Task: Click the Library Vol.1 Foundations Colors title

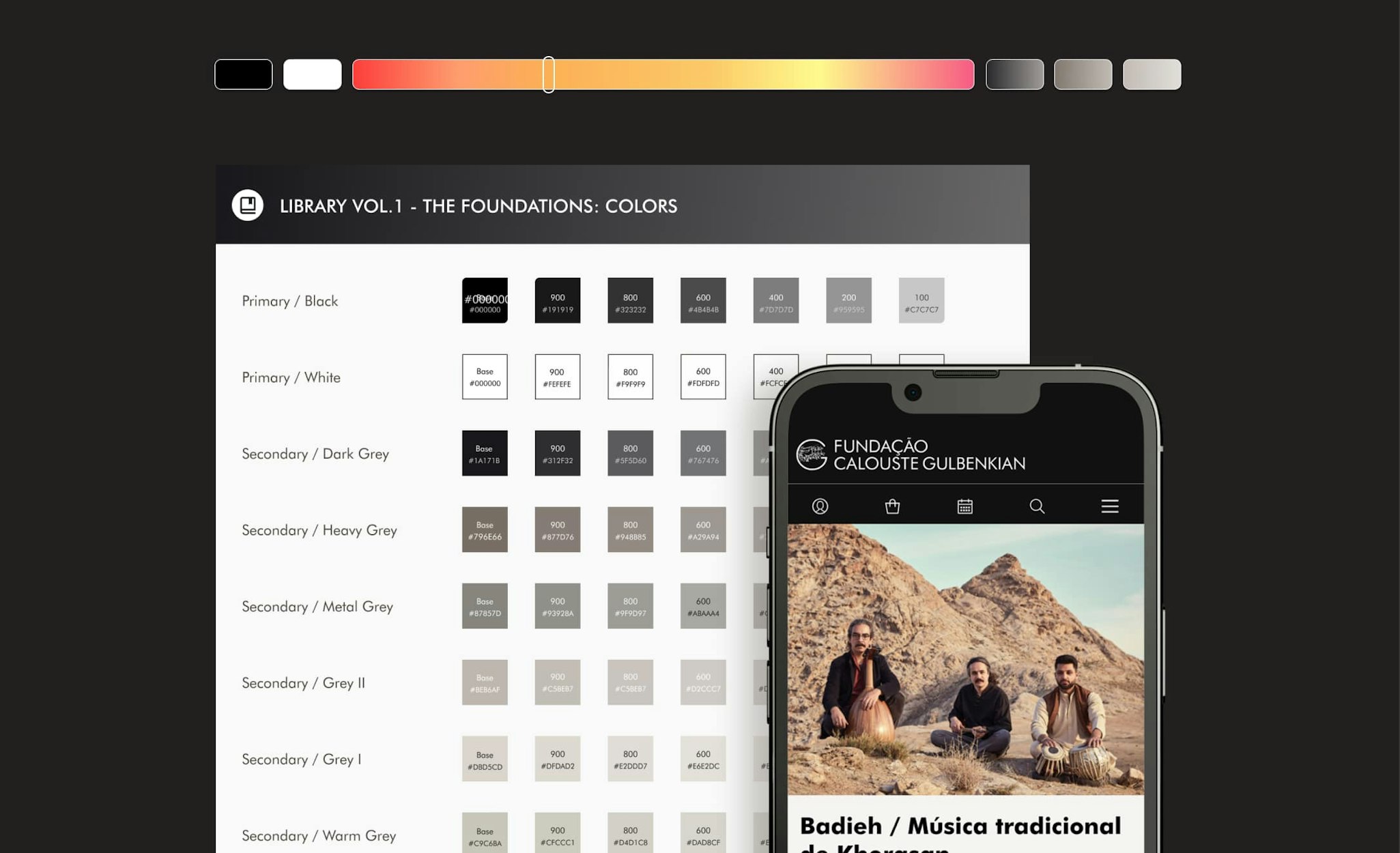Action: (478, 206)
